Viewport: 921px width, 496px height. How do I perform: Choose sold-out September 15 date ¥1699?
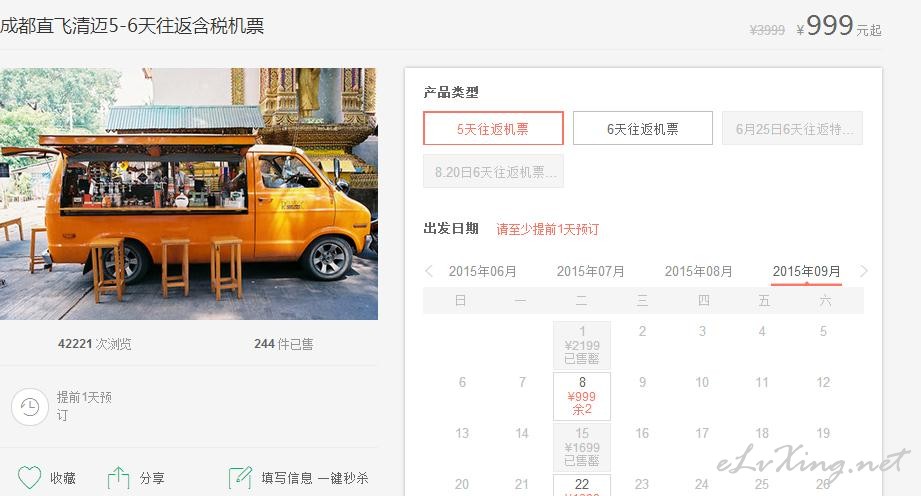(x=582, y=447)
